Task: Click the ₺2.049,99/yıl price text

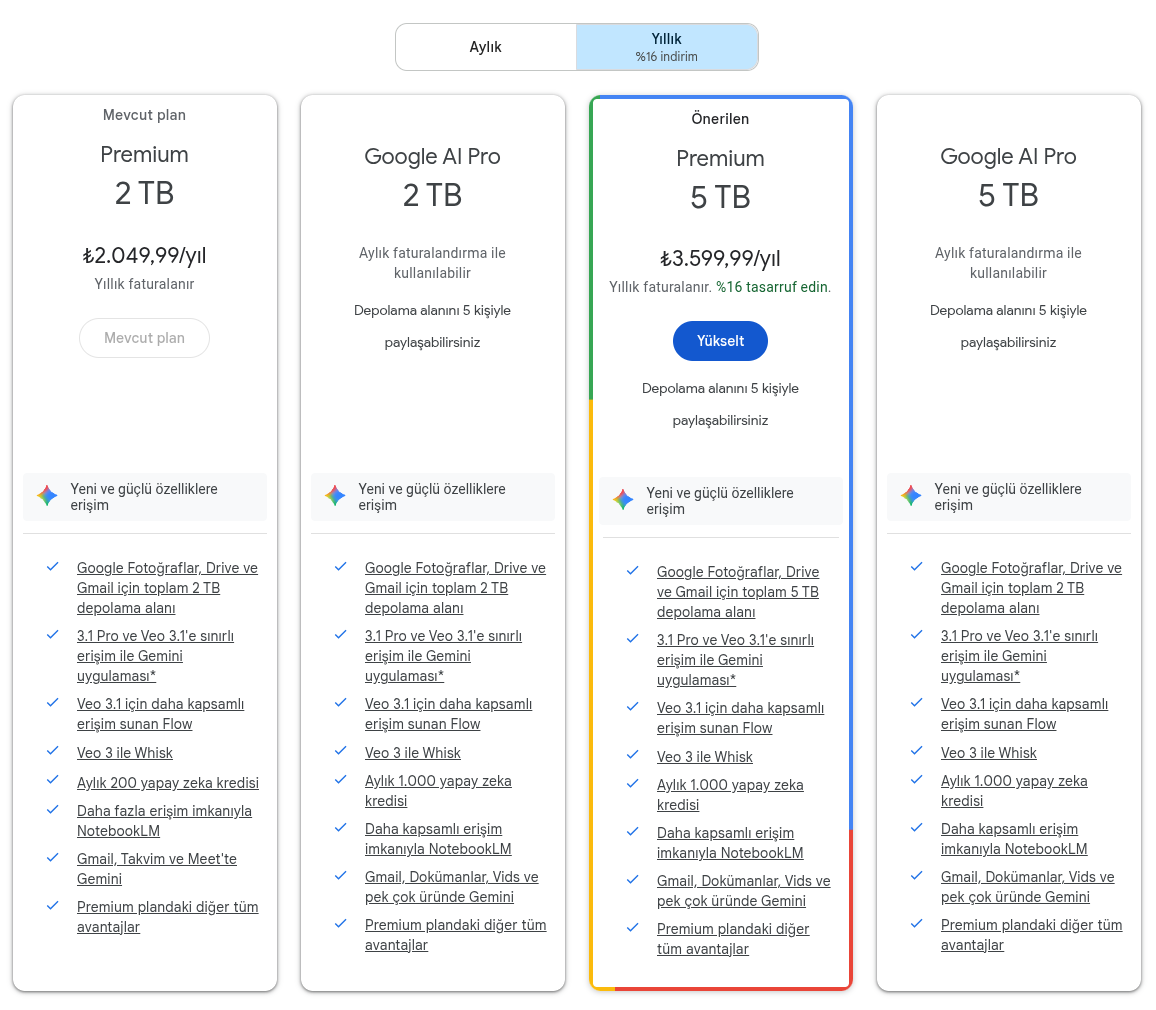Action: pos(144,255)
